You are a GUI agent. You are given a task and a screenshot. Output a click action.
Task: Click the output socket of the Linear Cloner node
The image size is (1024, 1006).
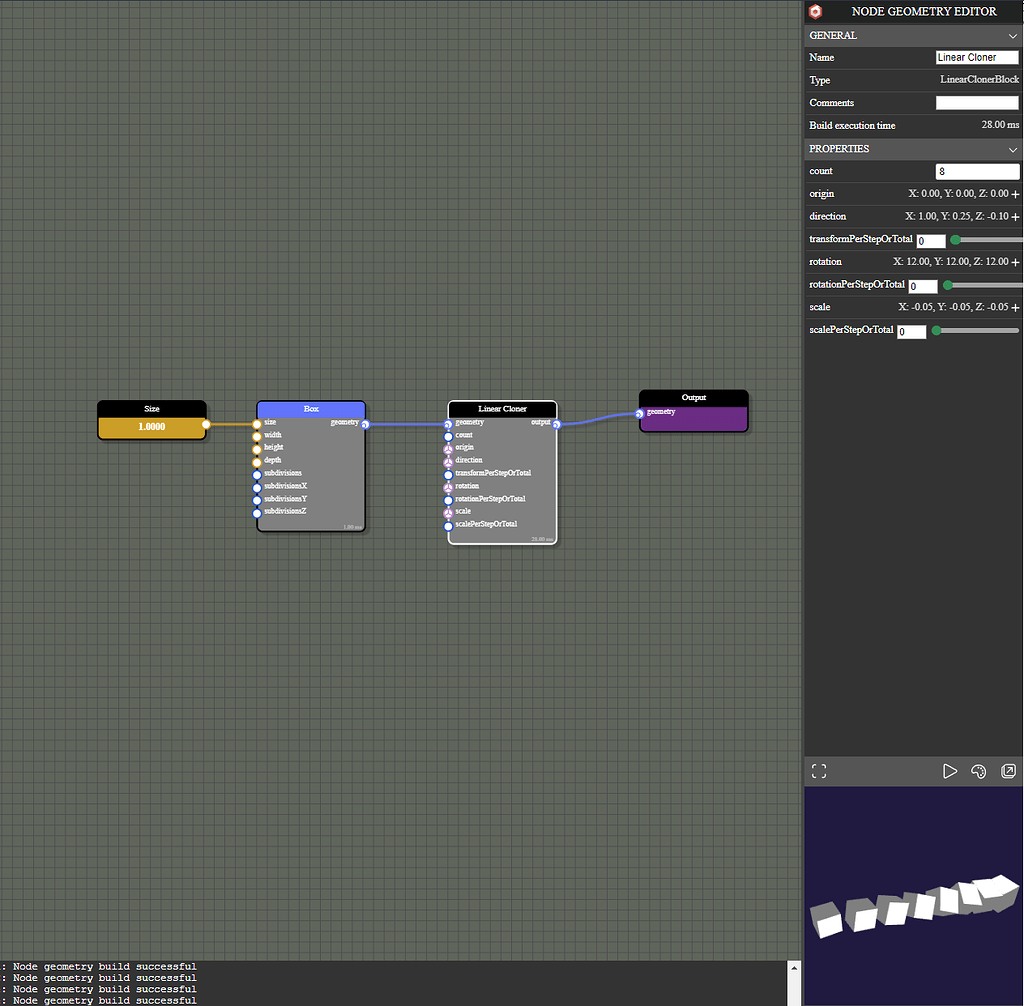[557, 423]
